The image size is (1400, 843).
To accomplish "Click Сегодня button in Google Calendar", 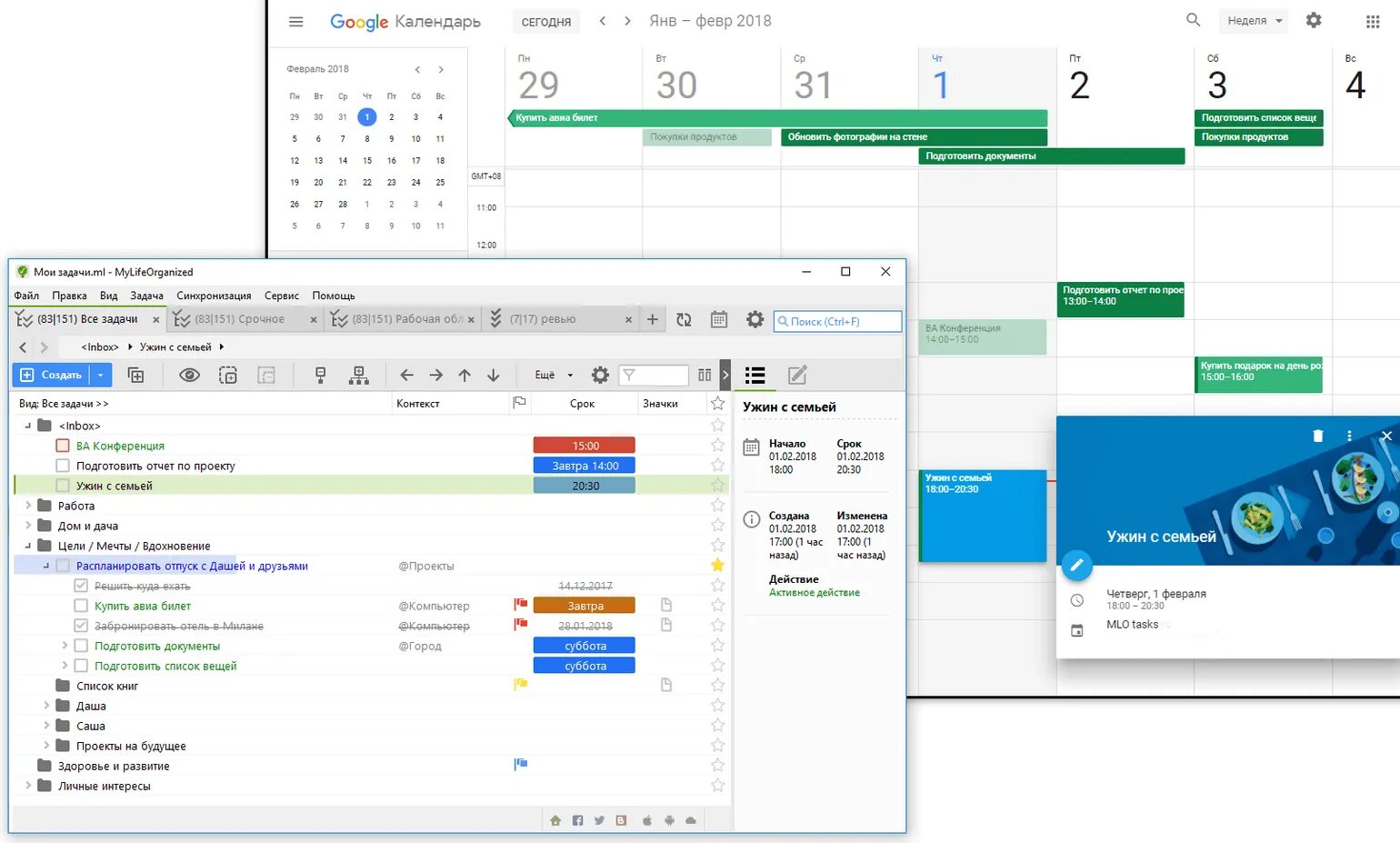I will click(x=546, y=21).
